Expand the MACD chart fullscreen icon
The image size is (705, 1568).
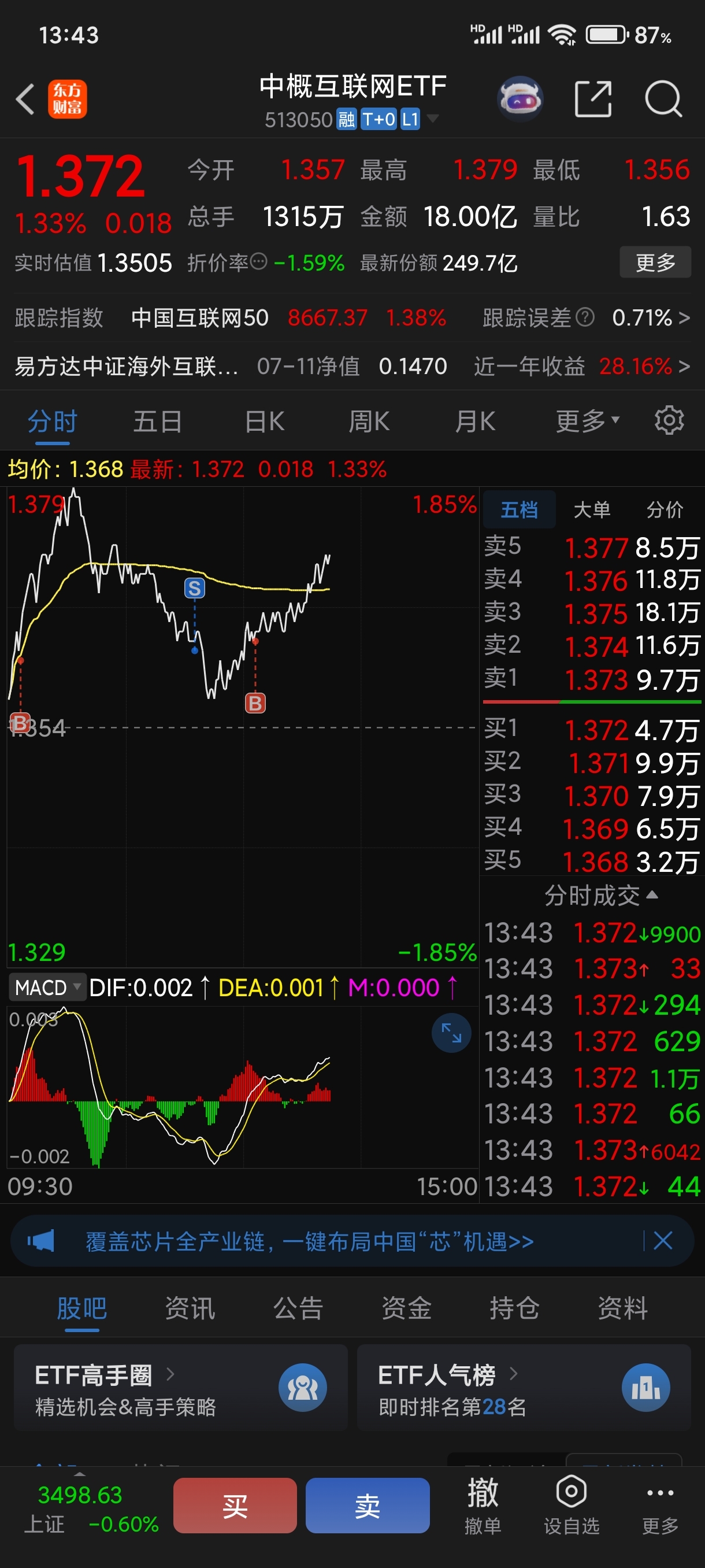(451, 1033)
